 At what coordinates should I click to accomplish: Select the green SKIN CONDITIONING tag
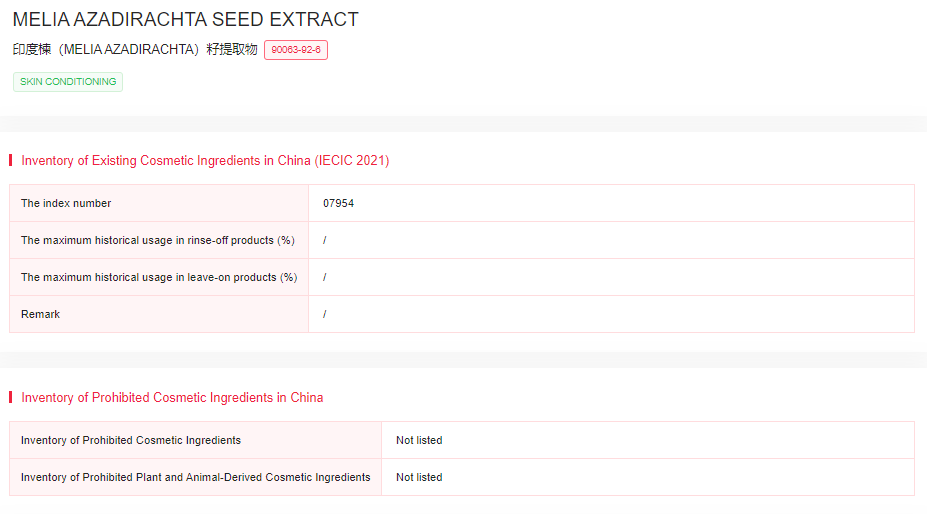[x=68, y=82]
